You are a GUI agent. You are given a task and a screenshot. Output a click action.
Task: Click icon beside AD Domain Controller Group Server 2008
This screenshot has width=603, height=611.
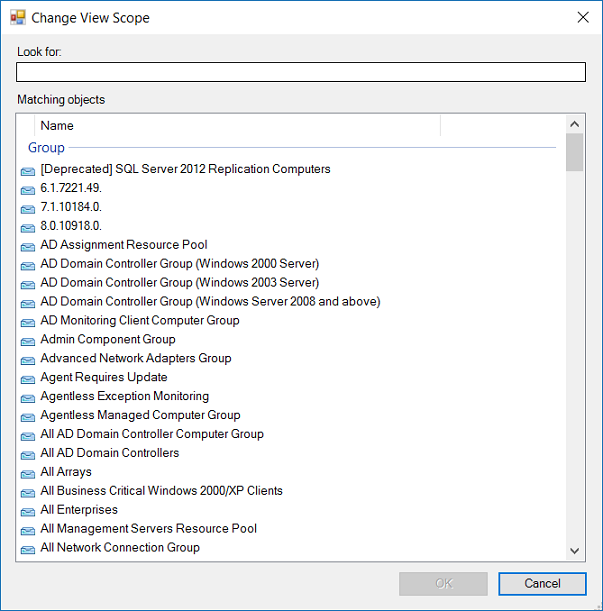coord(28,304)
